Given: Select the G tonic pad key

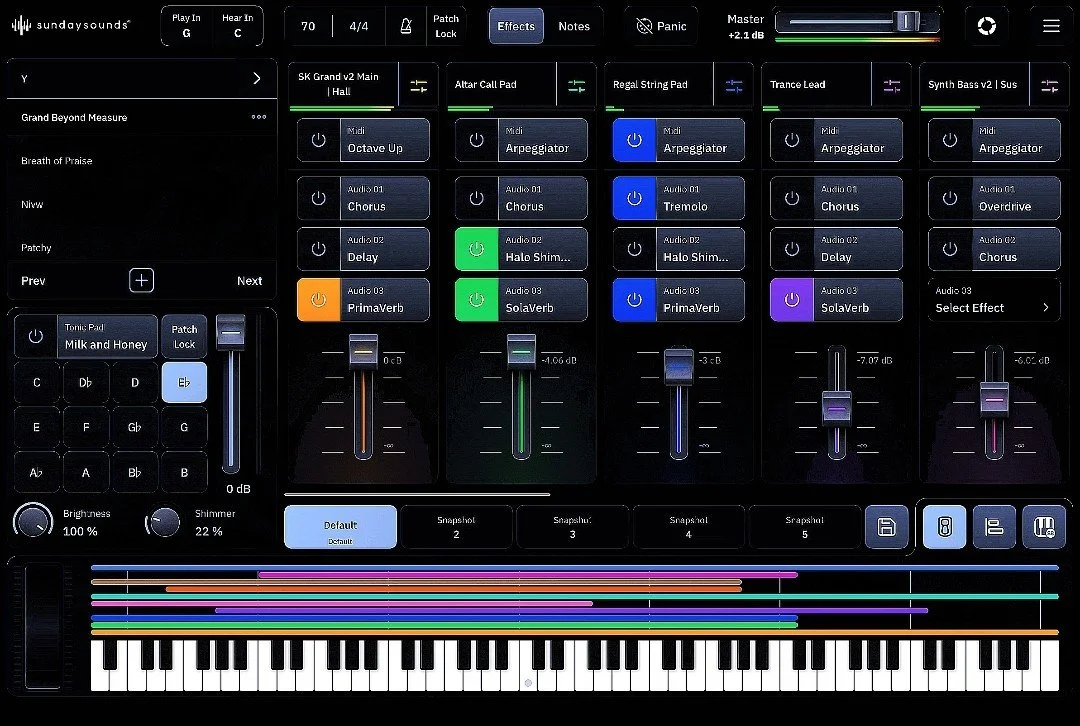Looking at the screenshot, I should 184,427.
